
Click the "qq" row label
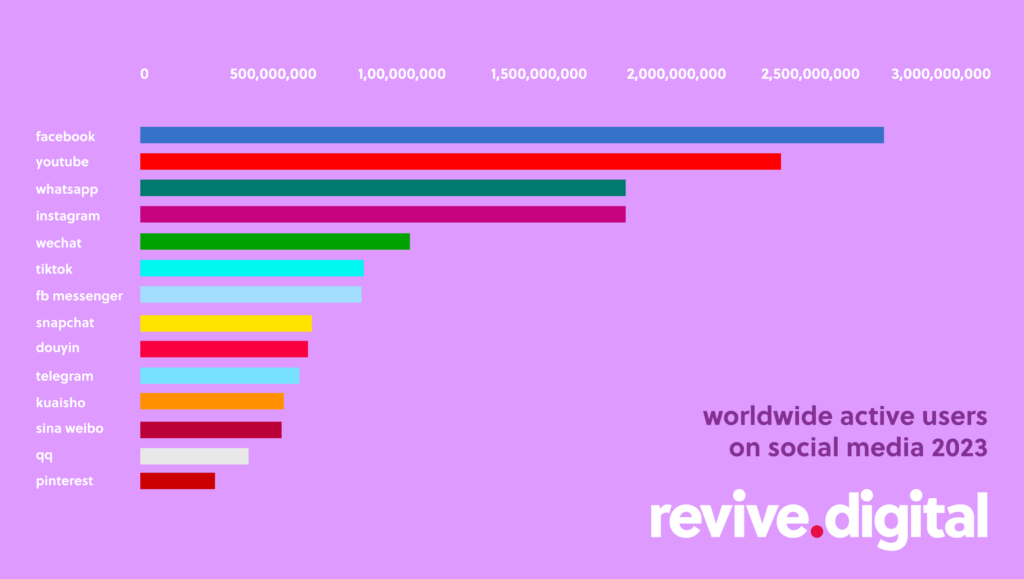pyautogui.click(x=44, y=456)
